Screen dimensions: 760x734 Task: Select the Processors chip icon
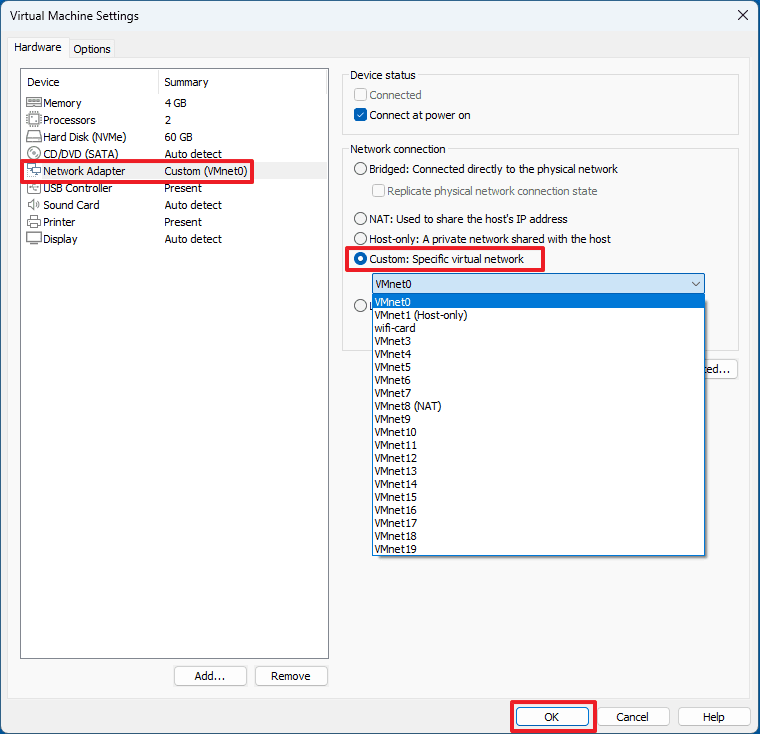click(33, 120)
